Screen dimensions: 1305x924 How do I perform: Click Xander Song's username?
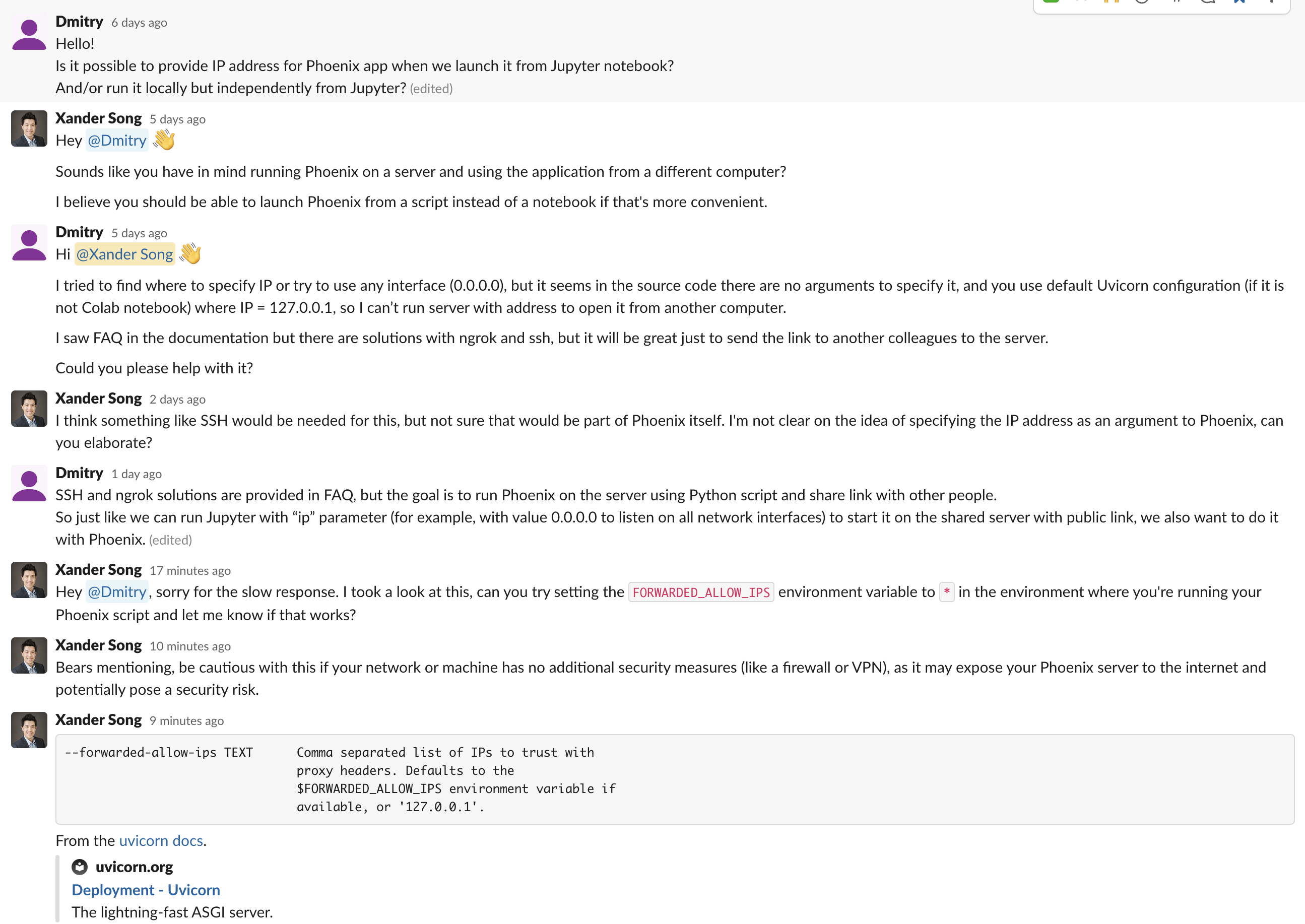(x=98, y=118)
